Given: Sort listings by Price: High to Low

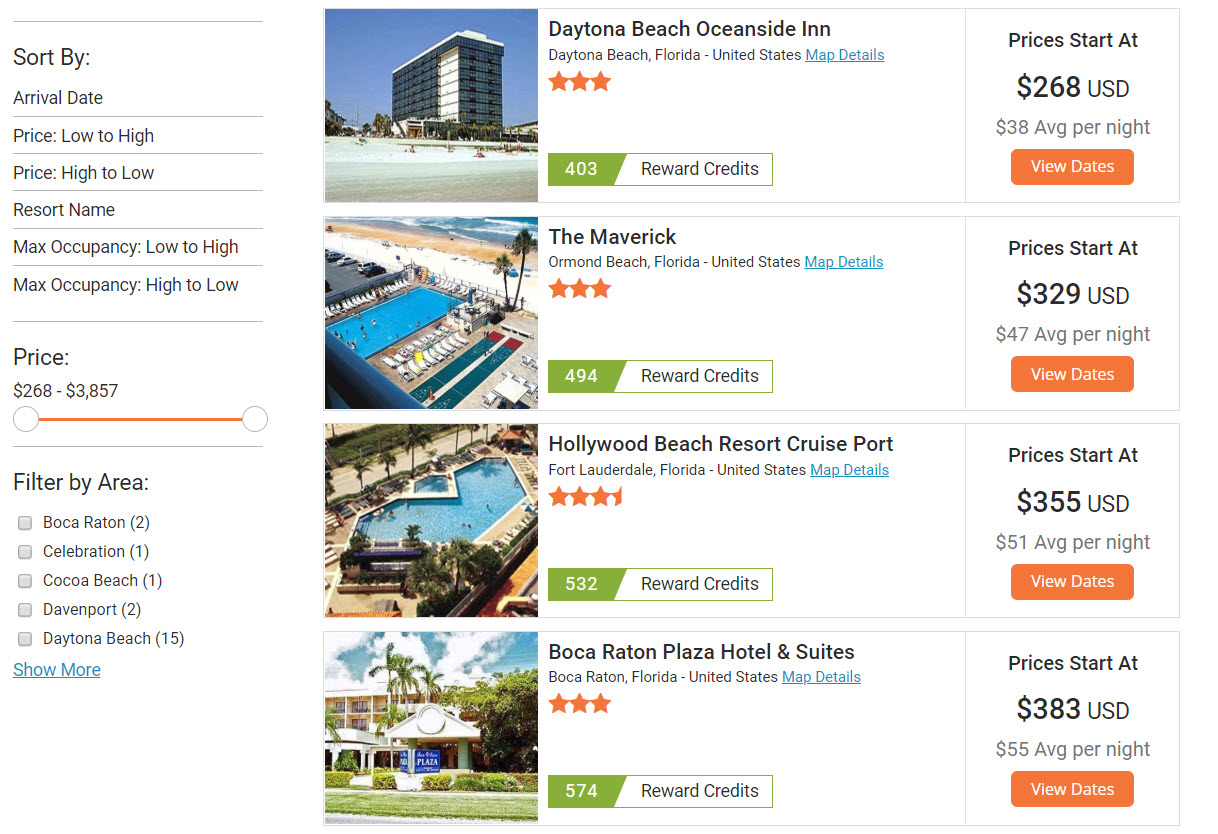Looking at the screenshot, I should coord(84,172).
